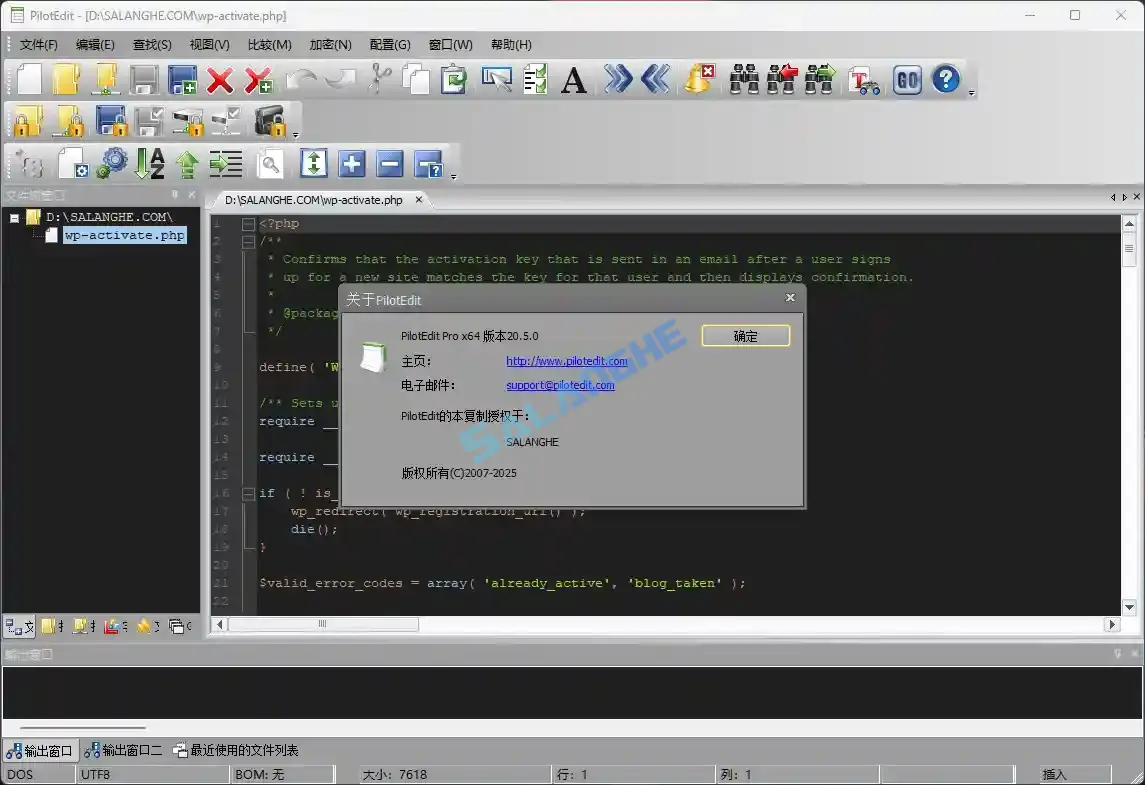Open the Find binoculars tool

745,79
